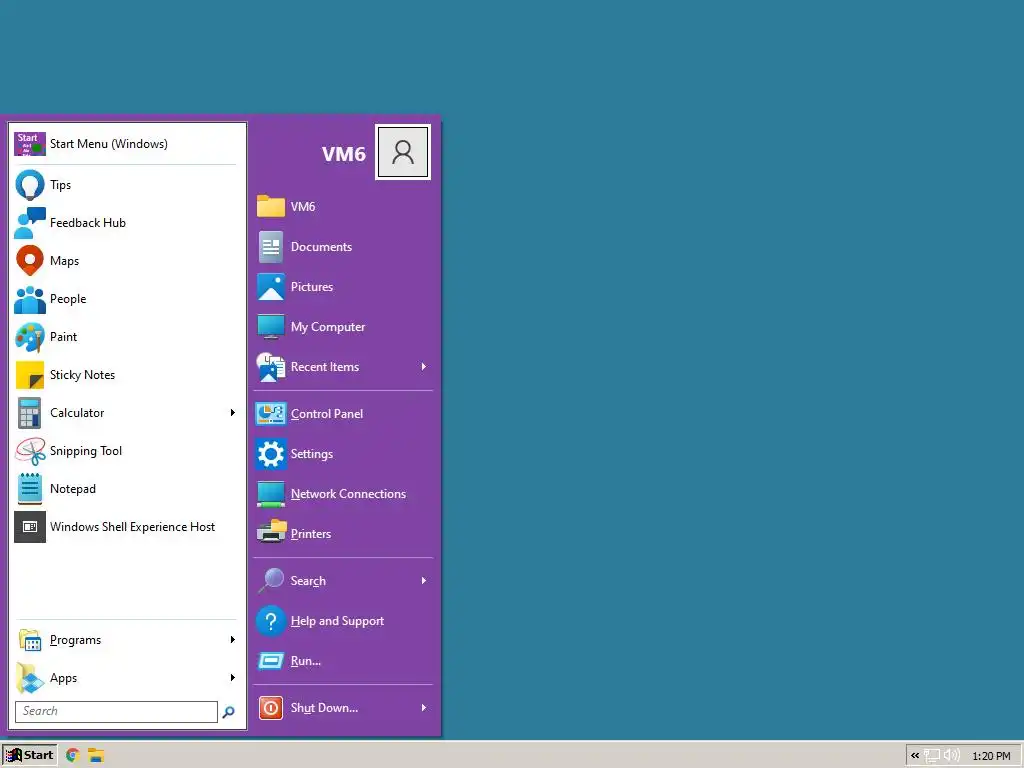Show hidden tray icons chevron
Image resolution: width=1024 pixels, height=768 pixels.
tap(915, 756)
